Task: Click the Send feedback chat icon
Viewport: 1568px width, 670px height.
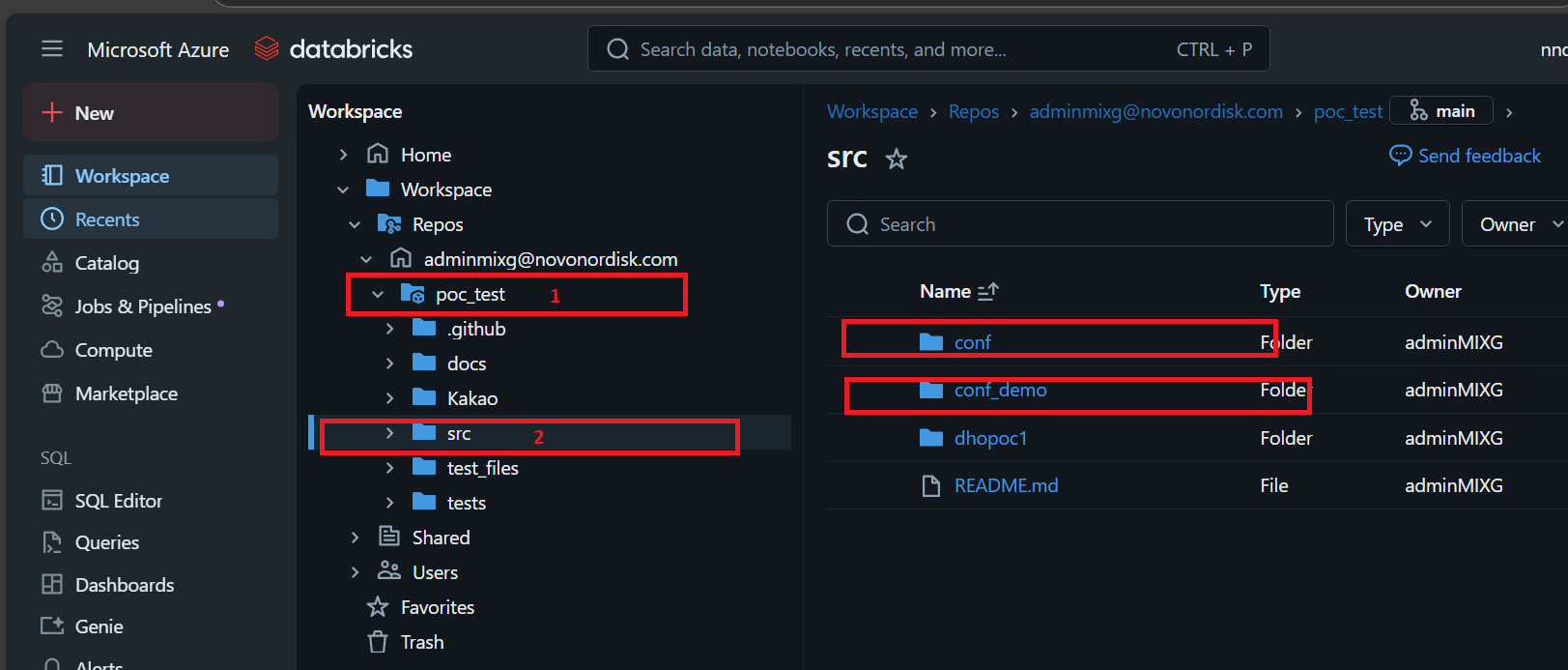Action: 1400,156
